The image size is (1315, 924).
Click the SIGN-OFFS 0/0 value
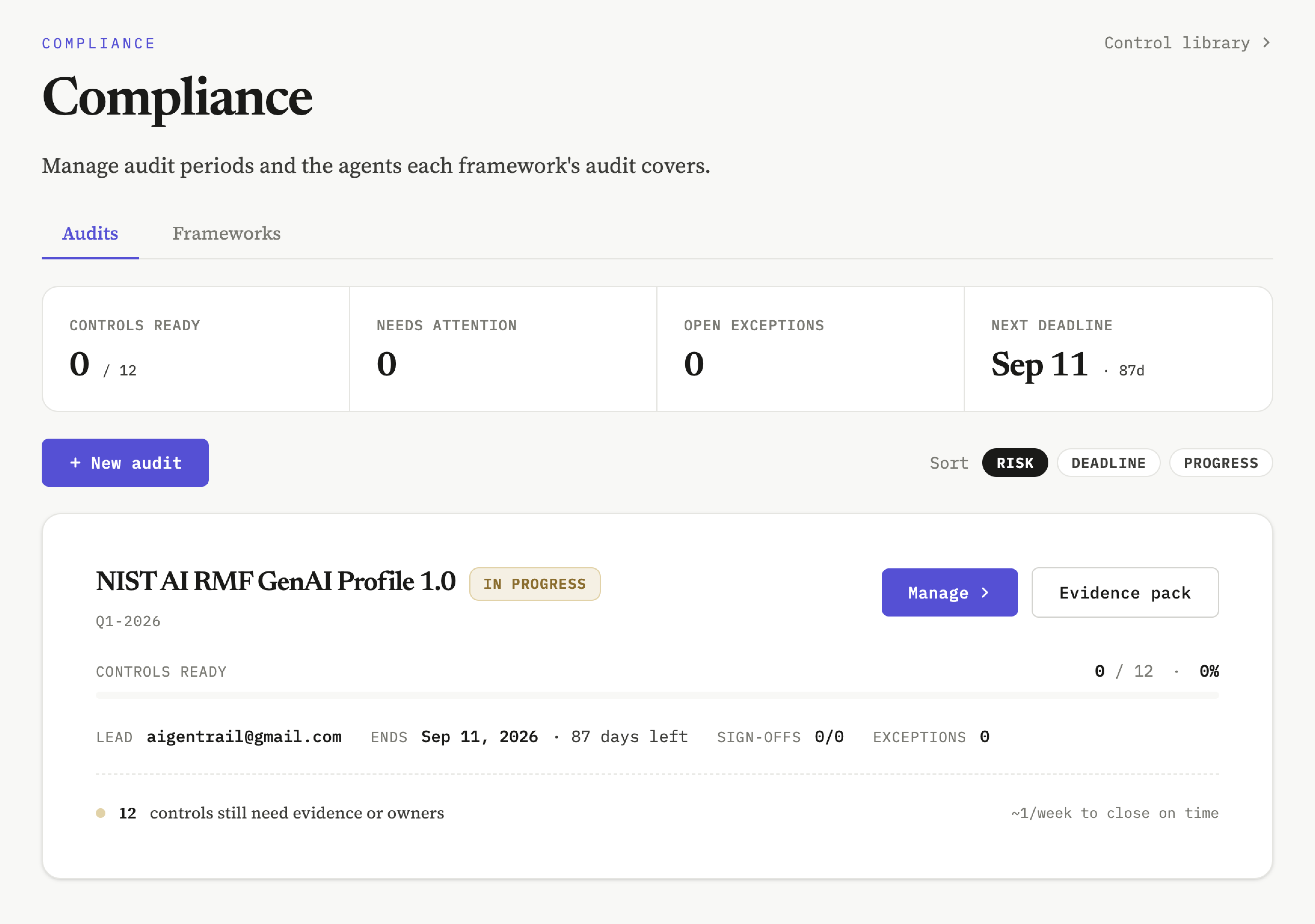829,737
